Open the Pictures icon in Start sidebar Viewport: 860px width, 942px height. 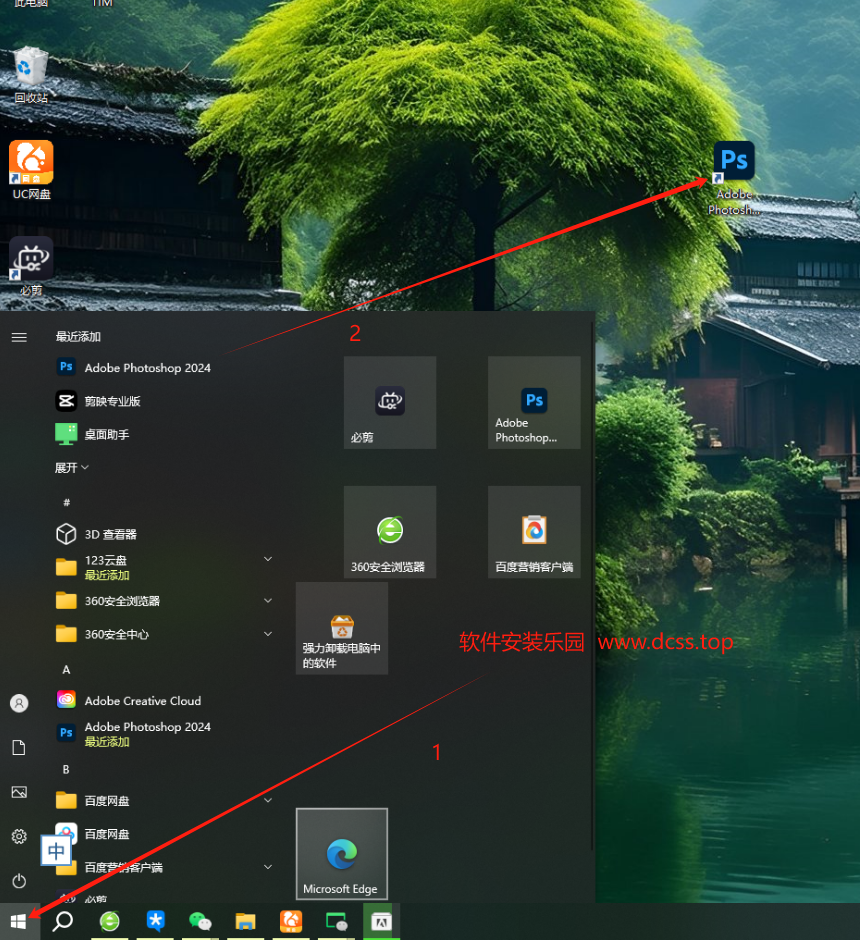[x=19, y=792]
